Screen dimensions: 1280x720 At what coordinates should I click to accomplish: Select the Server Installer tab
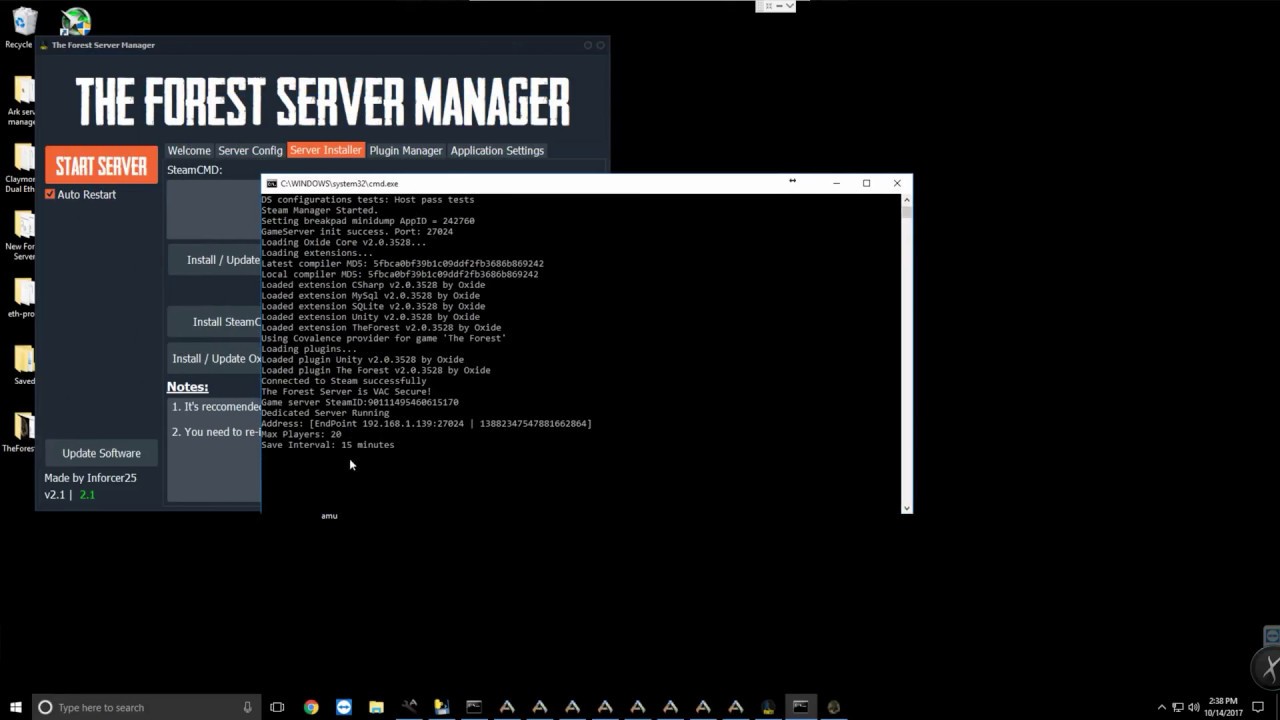pyautogui.click(x=326, y=150)
